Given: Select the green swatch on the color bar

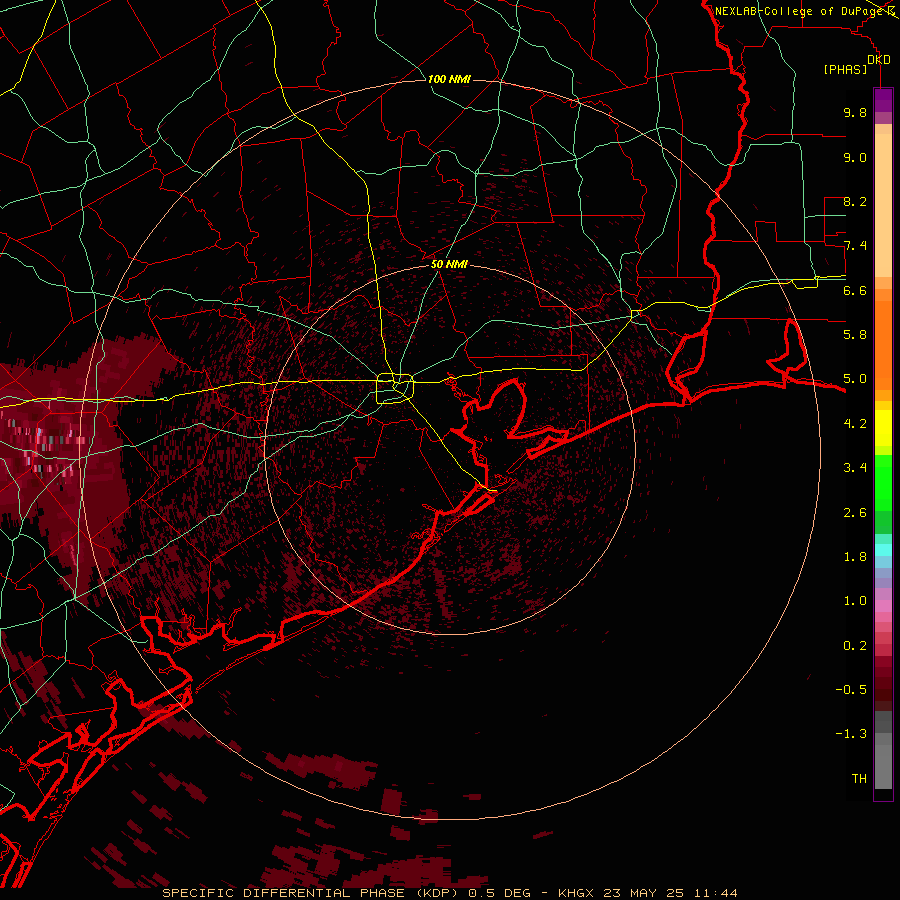Looking at the screenshot, I should 883,482.
